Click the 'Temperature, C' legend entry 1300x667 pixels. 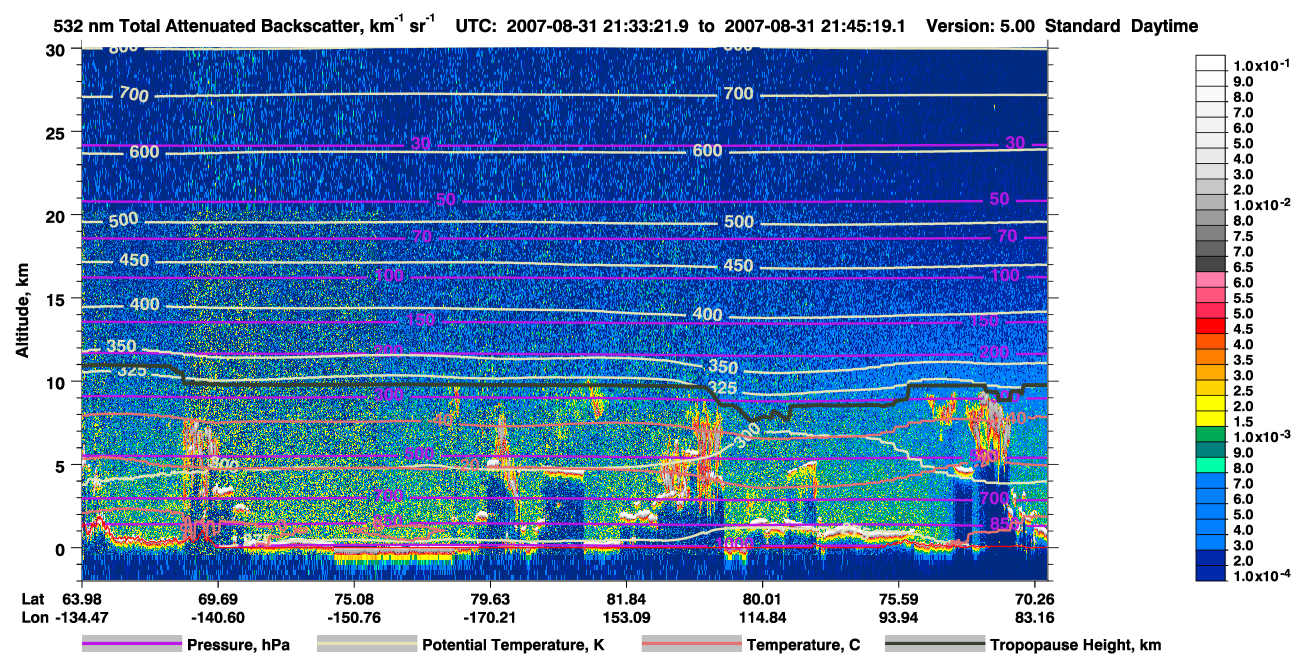[803, 645]
